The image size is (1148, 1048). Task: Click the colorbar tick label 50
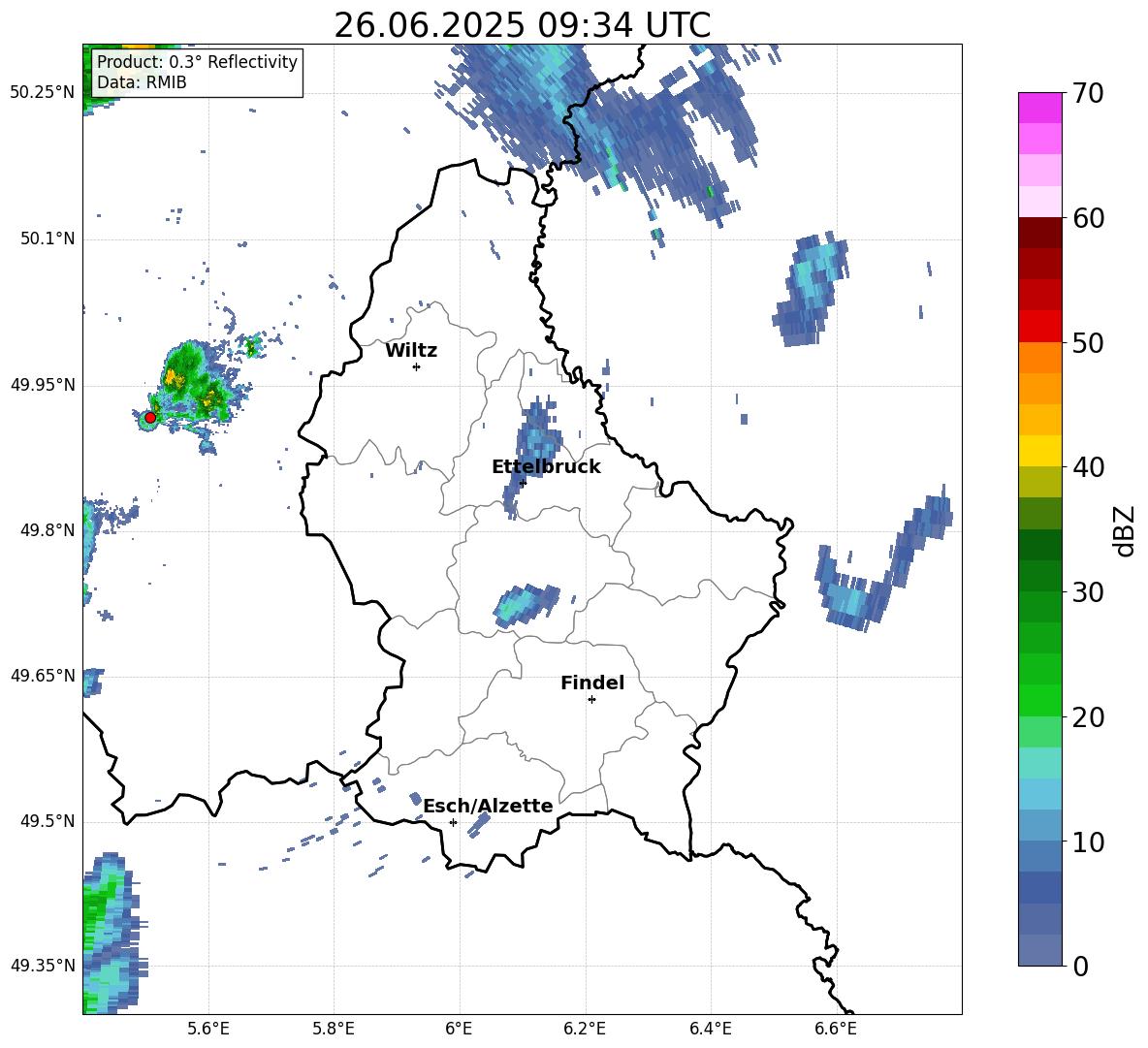coord(1088,343)
